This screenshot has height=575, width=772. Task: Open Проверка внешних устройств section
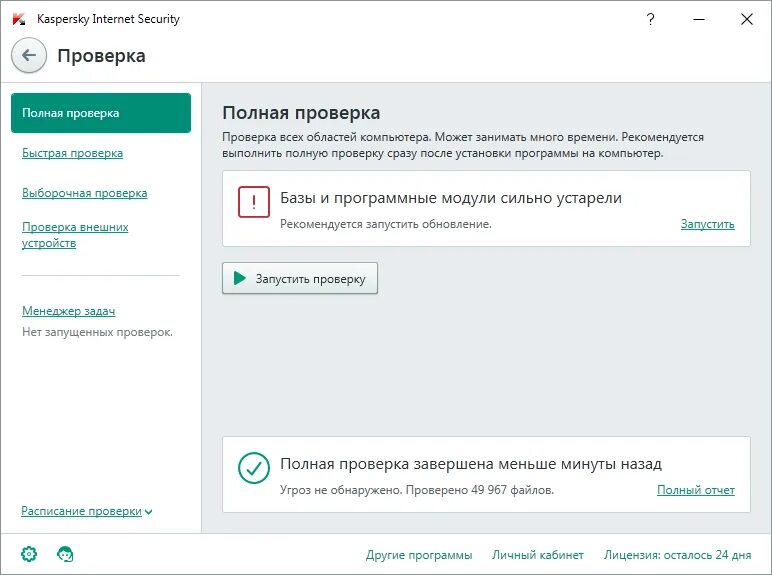point(75,235)
